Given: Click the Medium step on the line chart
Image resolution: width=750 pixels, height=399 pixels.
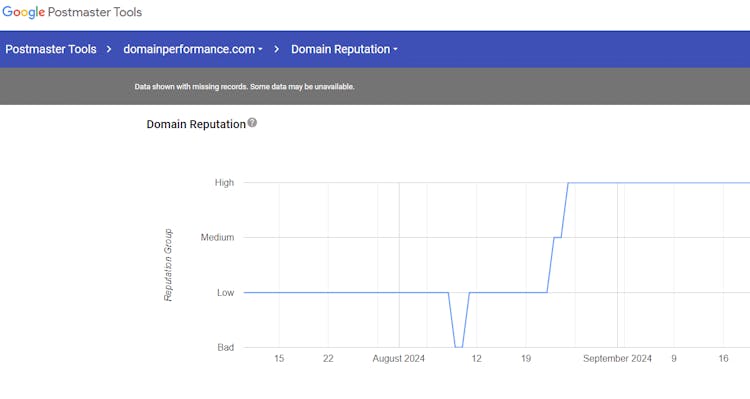Looking at the screenshot, I should point(557,237).
